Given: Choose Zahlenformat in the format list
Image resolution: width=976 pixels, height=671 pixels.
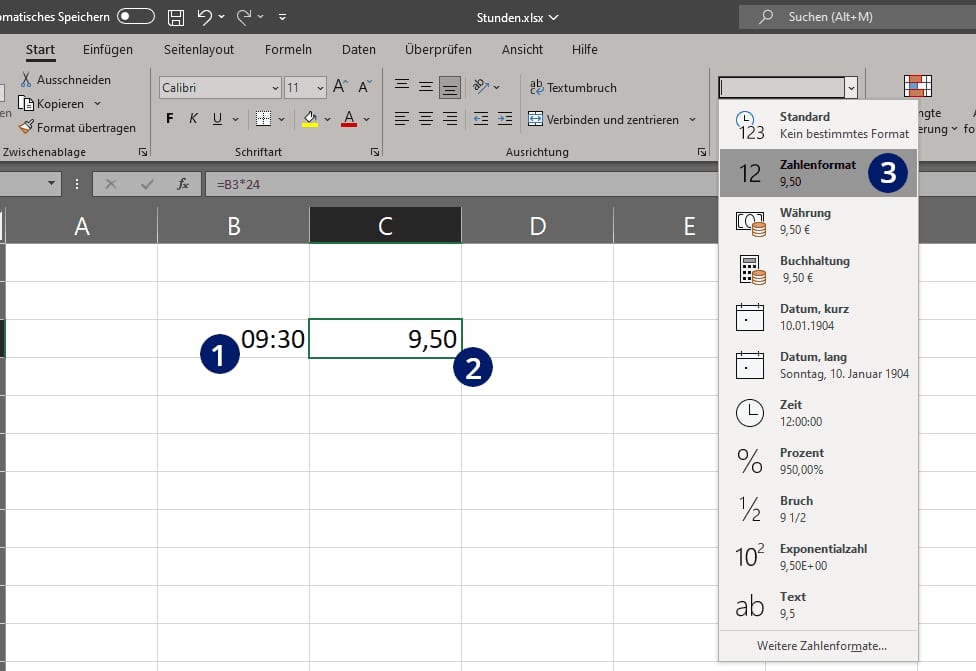Looking at the screenshot, I should pos(819,173).
